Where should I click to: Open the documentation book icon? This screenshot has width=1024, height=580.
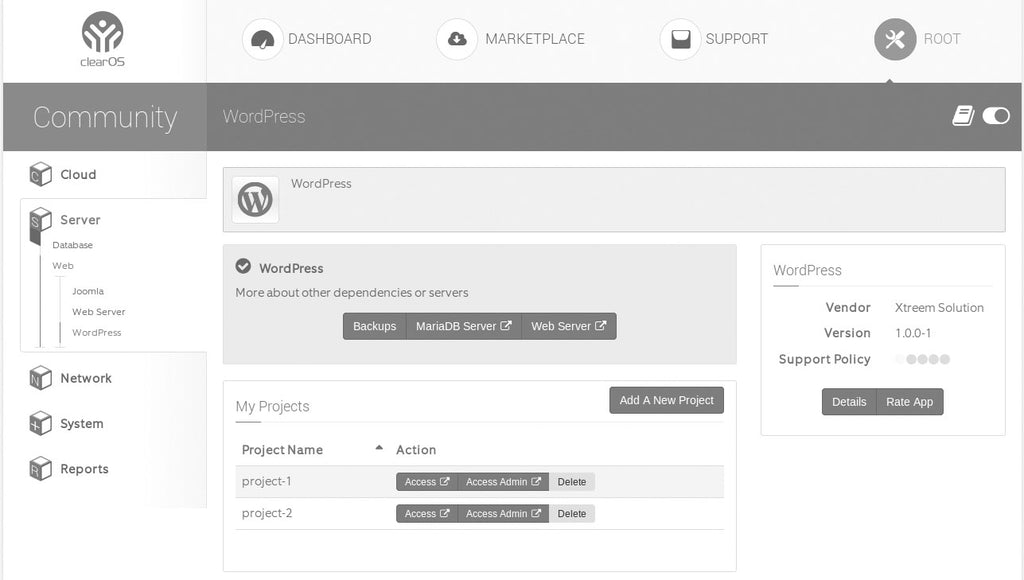click(x=963, y=116)
